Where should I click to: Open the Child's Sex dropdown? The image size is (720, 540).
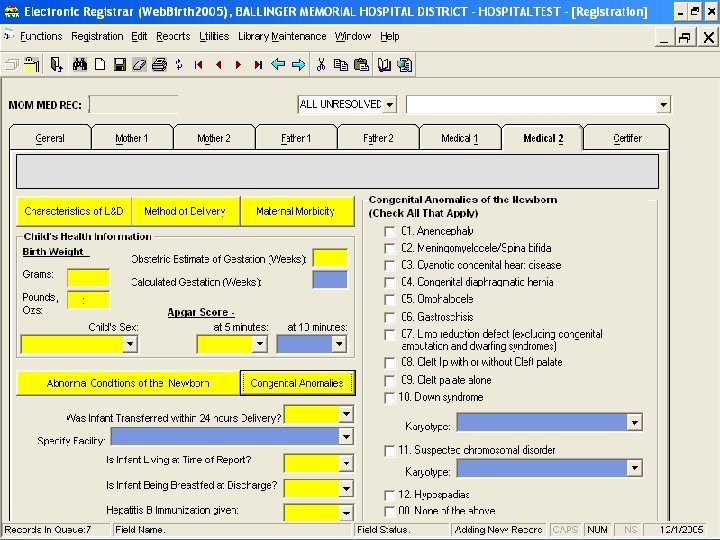(129, 344)
